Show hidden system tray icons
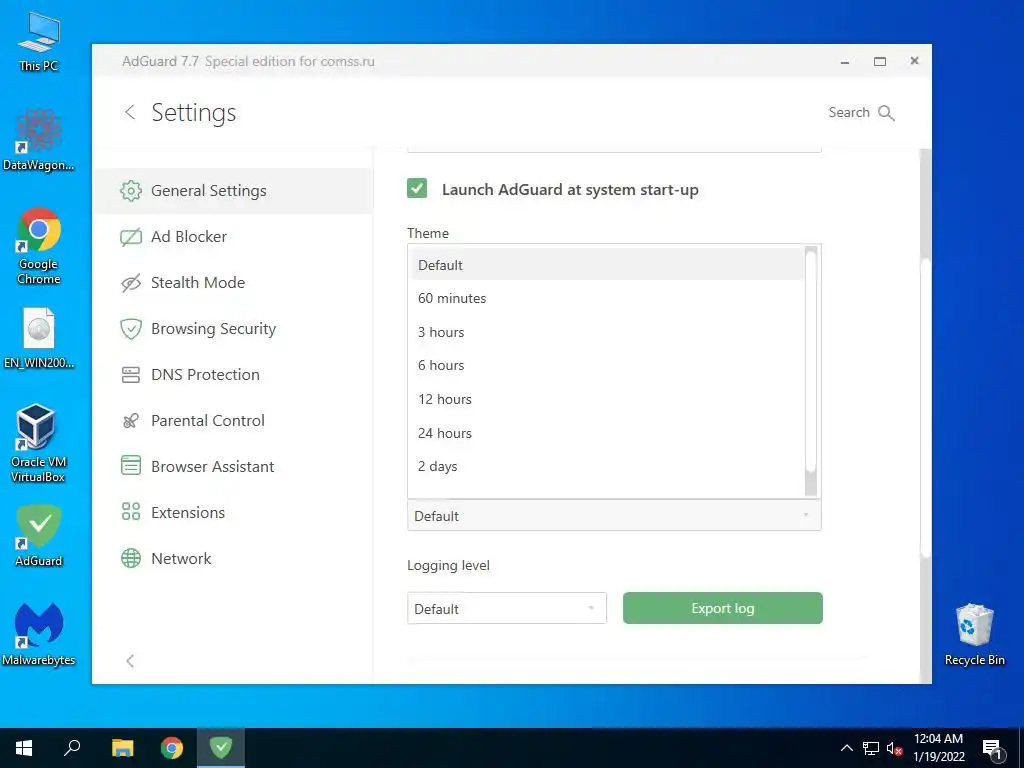Screen dimensions: 1024x768 (x=846, y=748)
